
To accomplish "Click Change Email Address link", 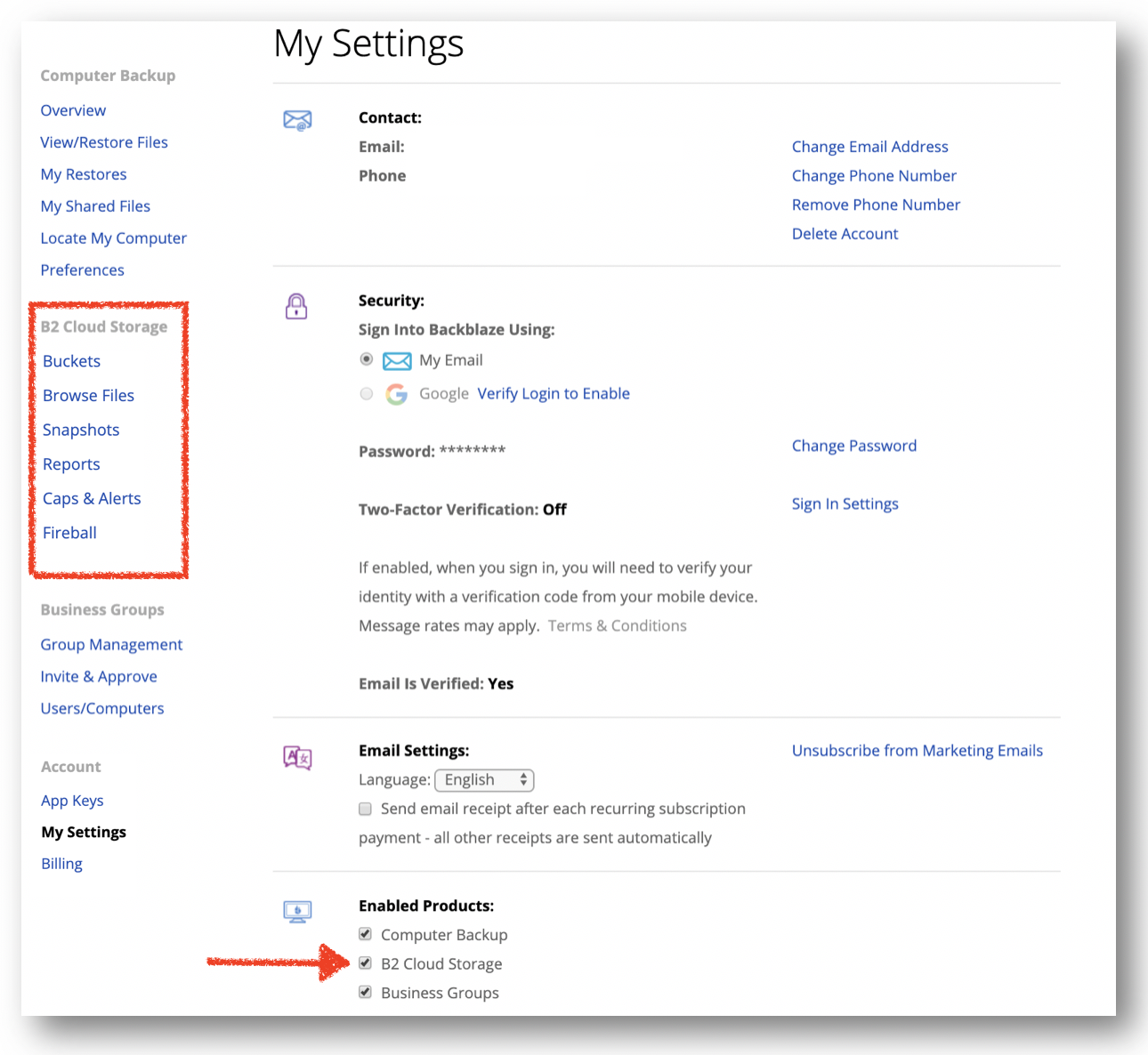I will [x=869, y=147].
